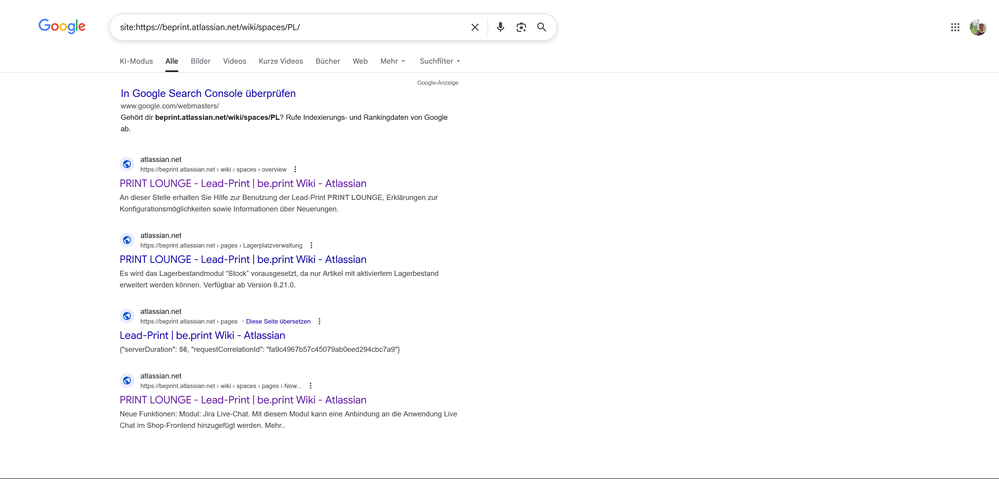
Task: Clear the search query with the X icon
Action: (475, 27)
